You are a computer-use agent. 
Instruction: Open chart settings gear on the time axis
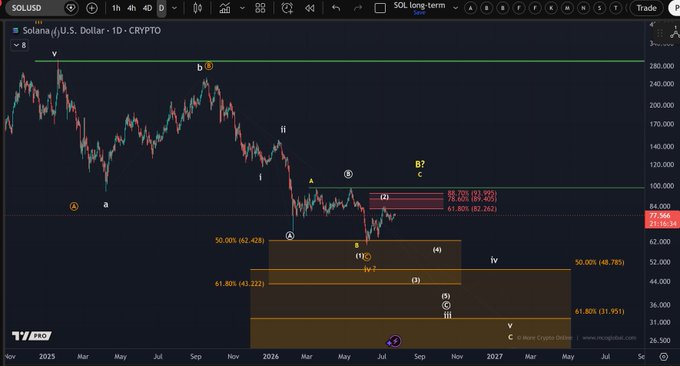click(664, 356)
